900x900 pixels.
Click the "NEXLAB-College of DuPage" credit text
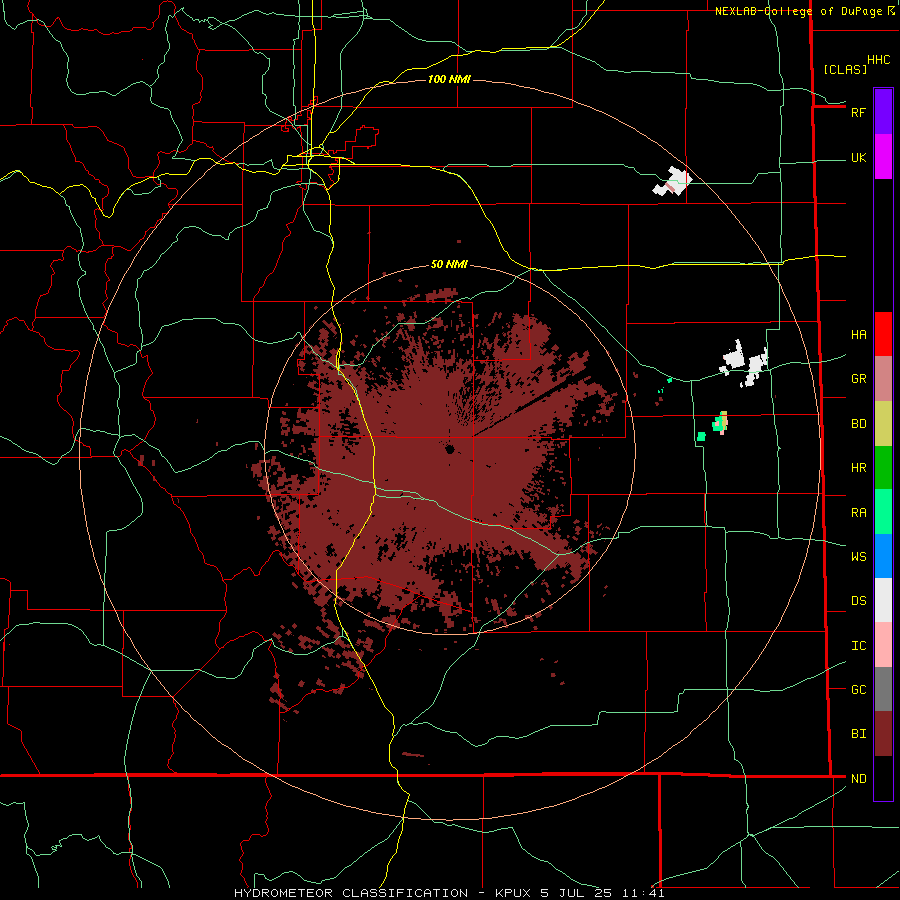click(799, 11)
